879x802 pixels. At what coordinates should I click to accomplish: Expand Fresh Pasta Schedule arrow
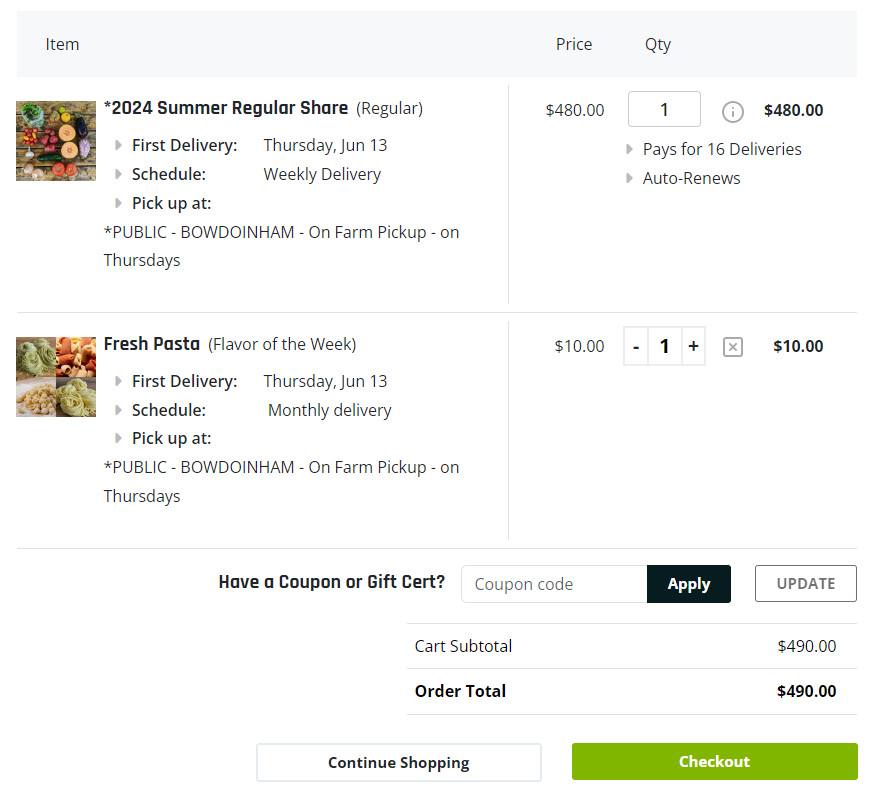[119, 410]
